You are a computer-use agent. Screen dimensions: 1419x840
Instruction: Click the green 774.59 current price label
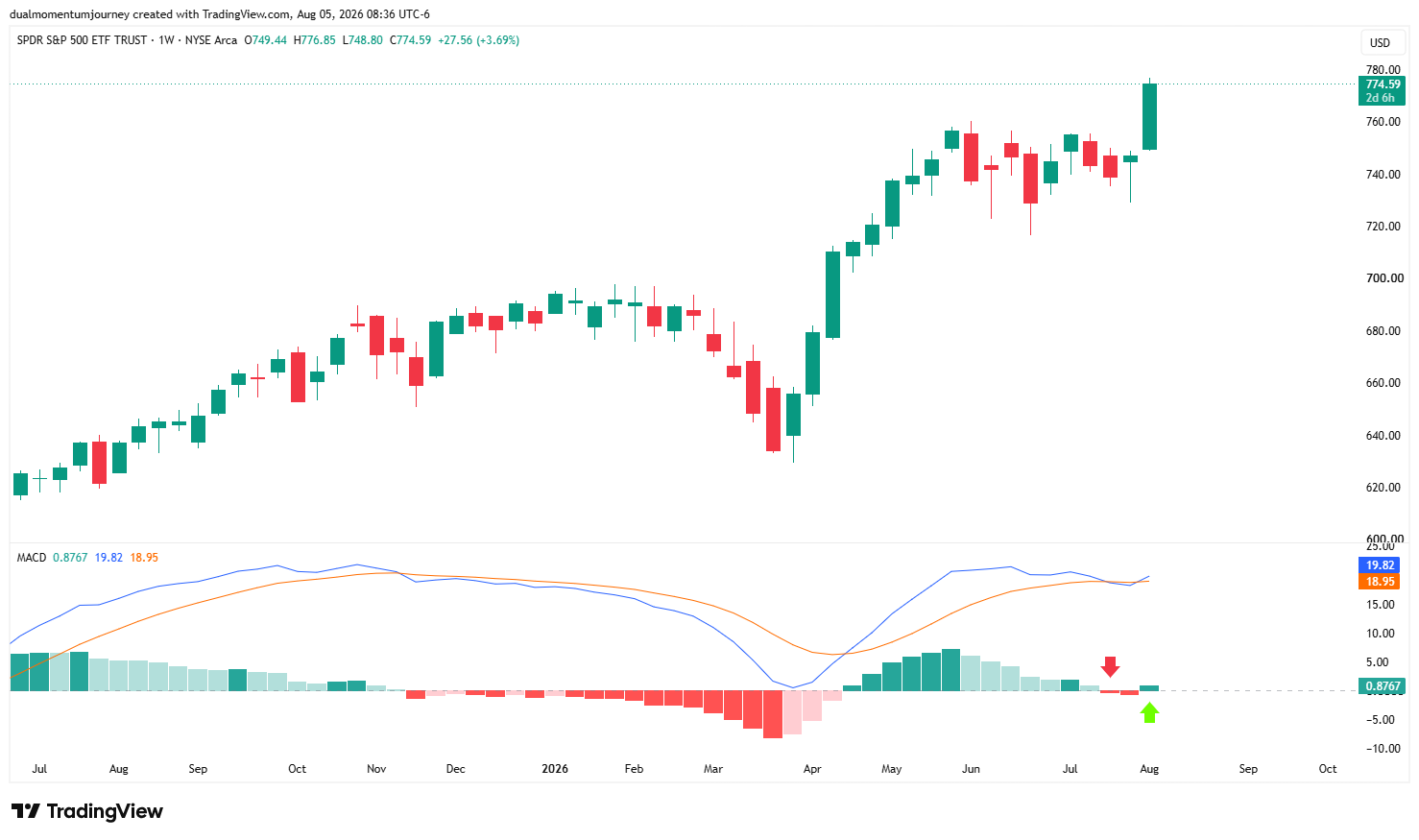[x=1383, y=84]
